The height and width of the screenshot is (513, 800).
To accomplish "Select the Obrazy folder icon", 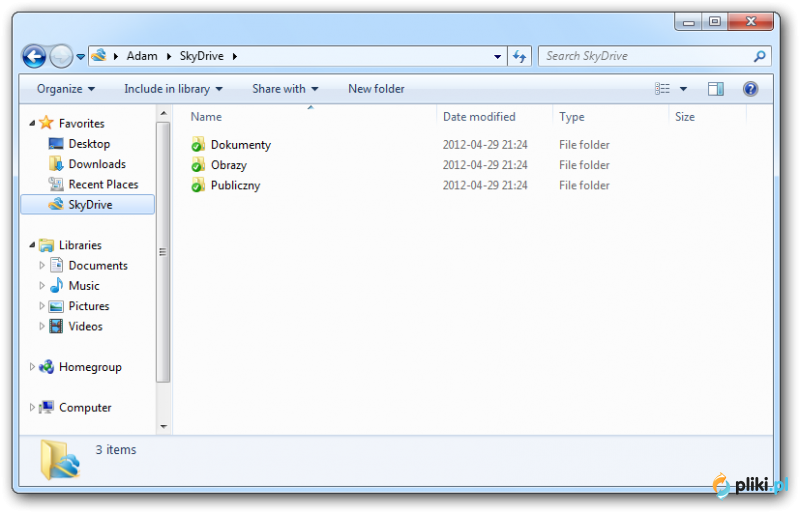I will 198,165.
